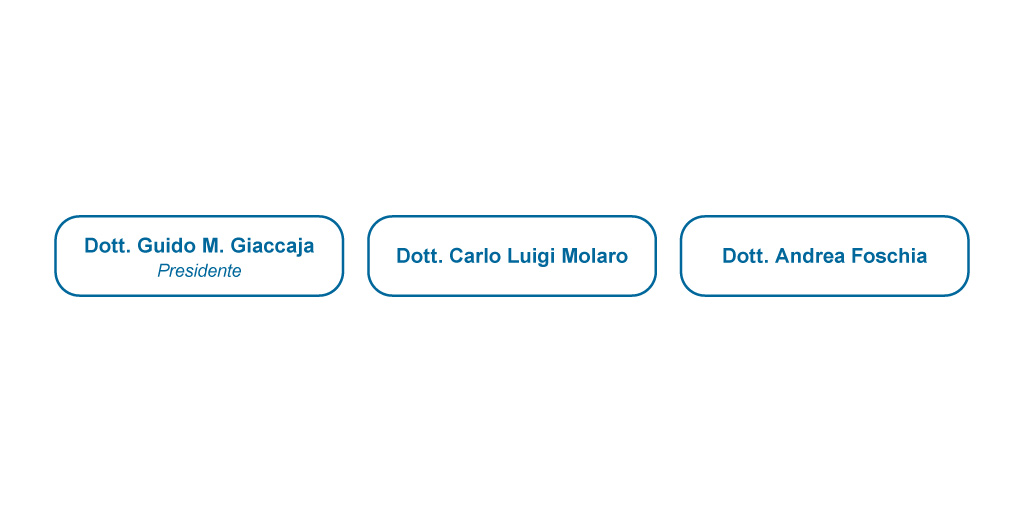Click the rounded outline of the Giaccaja box
The height and width of the screenshot is (512, 1024).
coord(199,216)
